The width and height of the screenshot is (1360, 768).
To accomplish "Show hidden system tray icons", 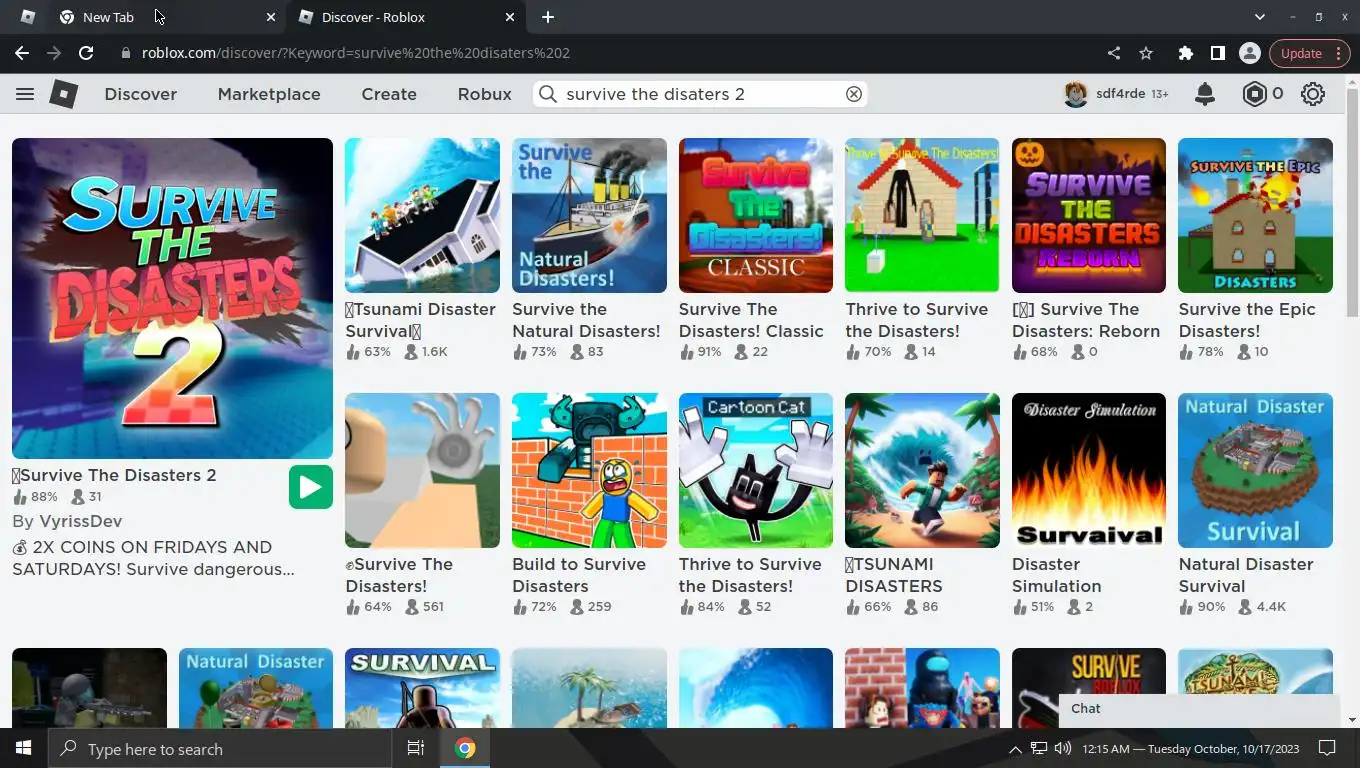I will pyautogui.click(x=1015, y=749).
